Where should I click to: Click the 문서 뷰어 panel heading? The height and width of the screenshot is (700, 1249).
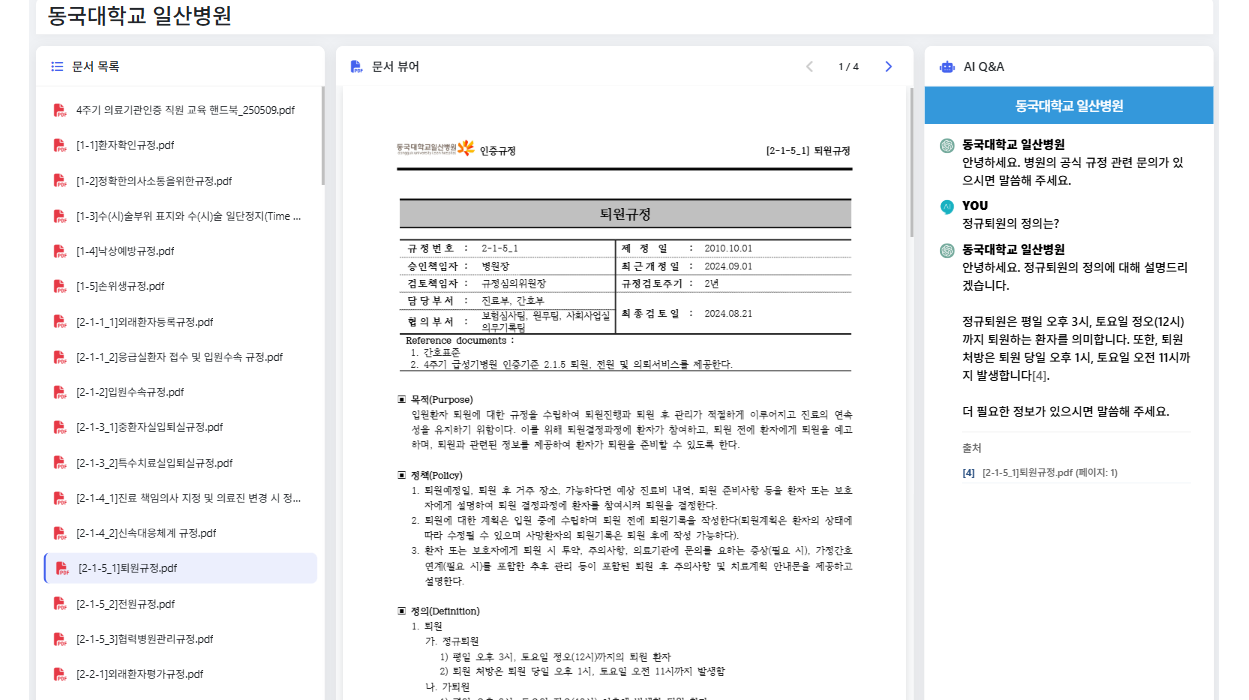(396, 67)
